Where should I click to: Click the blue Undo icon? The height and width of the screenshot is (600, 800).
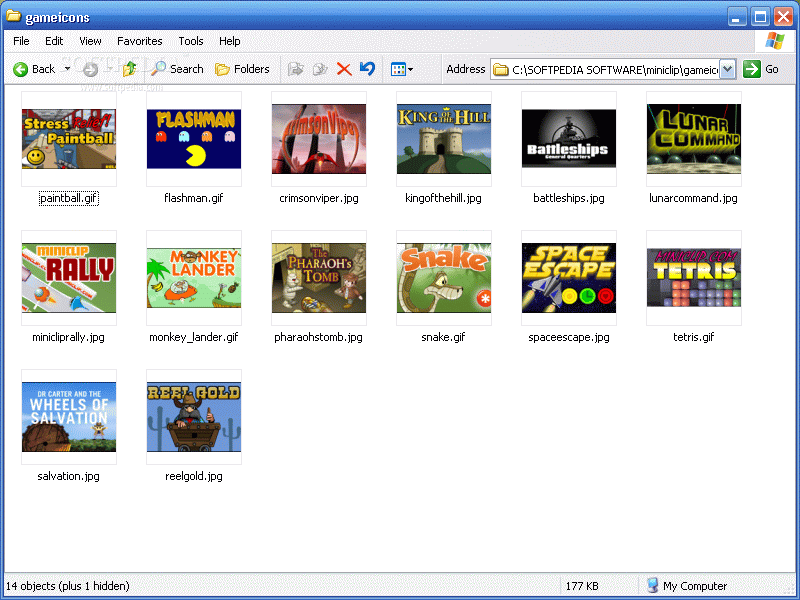pyautogui.click(x=367, y=68)
